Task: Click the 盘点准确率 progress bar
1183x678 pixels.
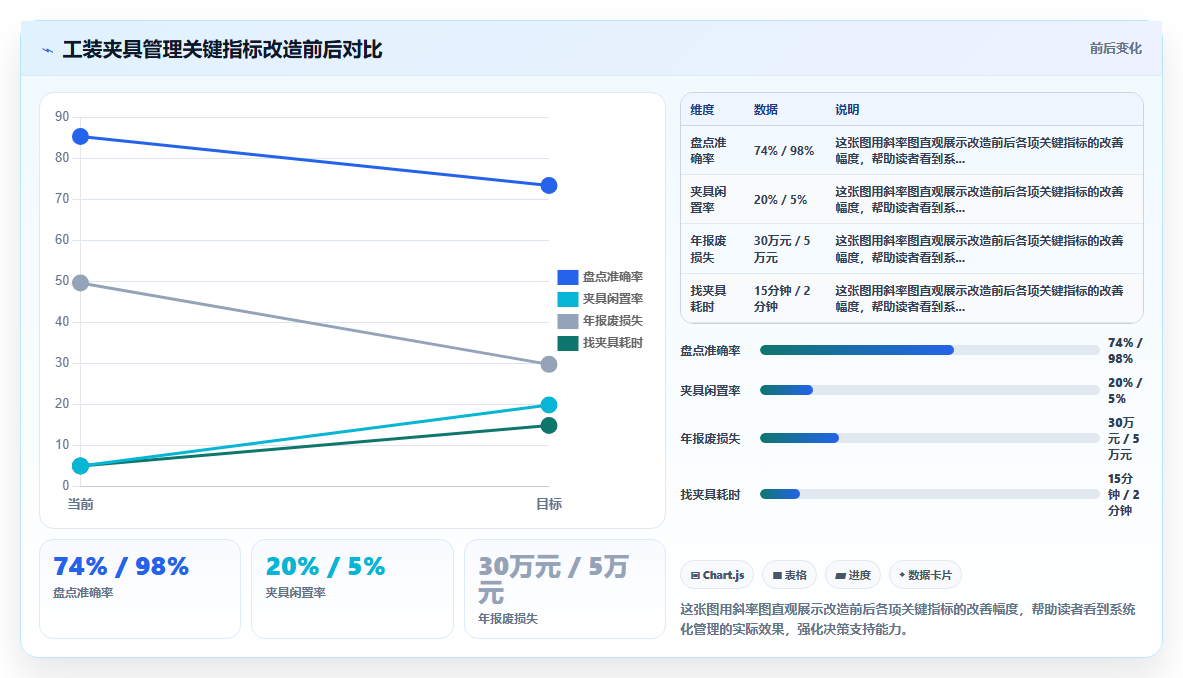Action: (x=930, y=350)
